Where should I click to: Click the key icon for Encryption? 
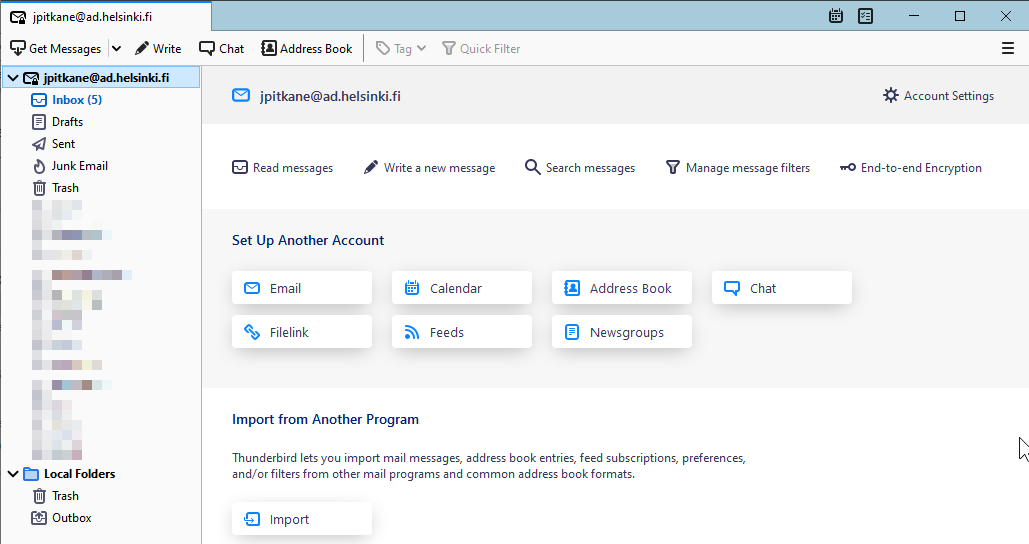[x=848, y=168]
